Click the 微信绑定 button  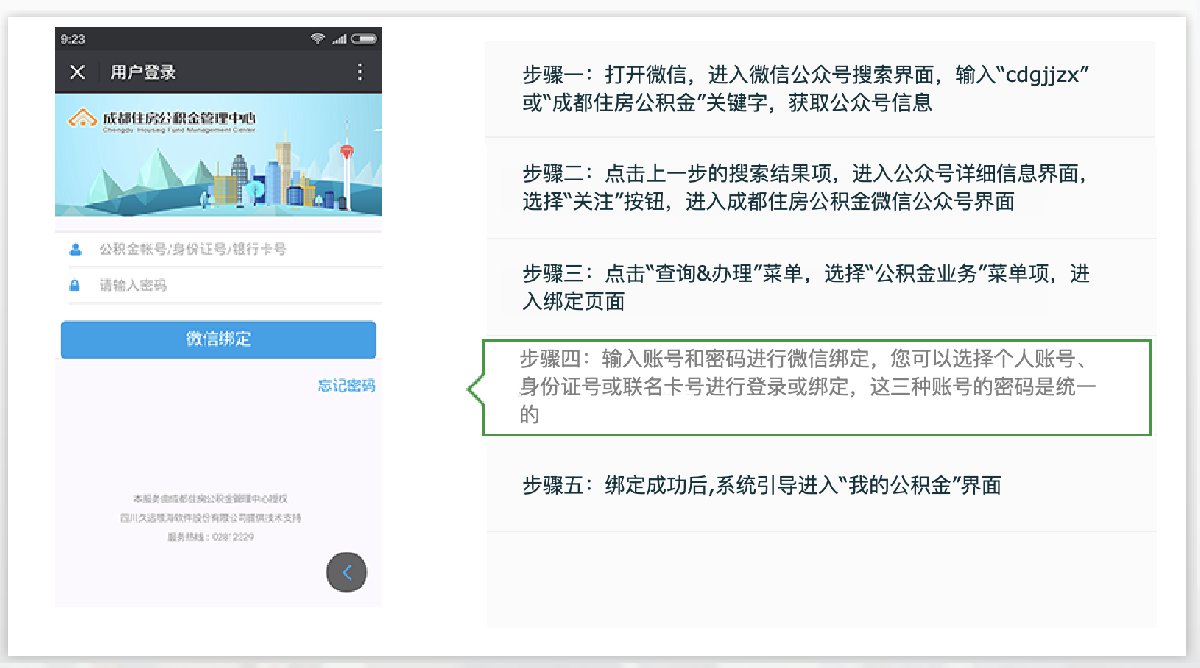click(218, 339)
